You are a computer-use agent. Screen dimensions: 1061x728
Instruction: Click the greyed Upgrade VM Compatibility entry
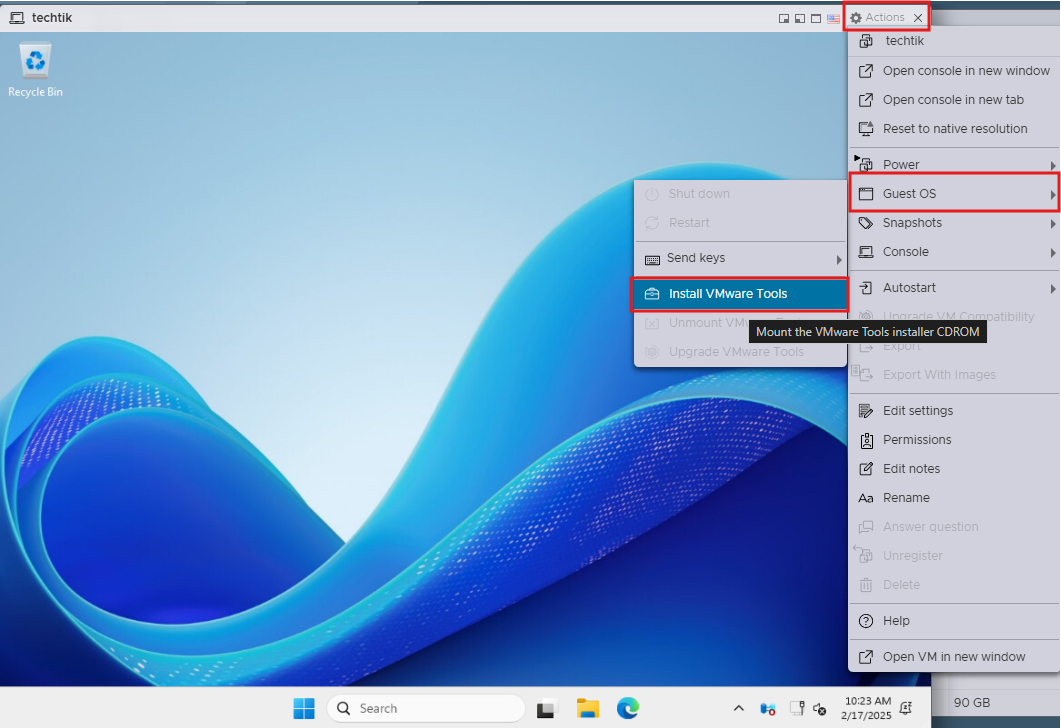953,316
